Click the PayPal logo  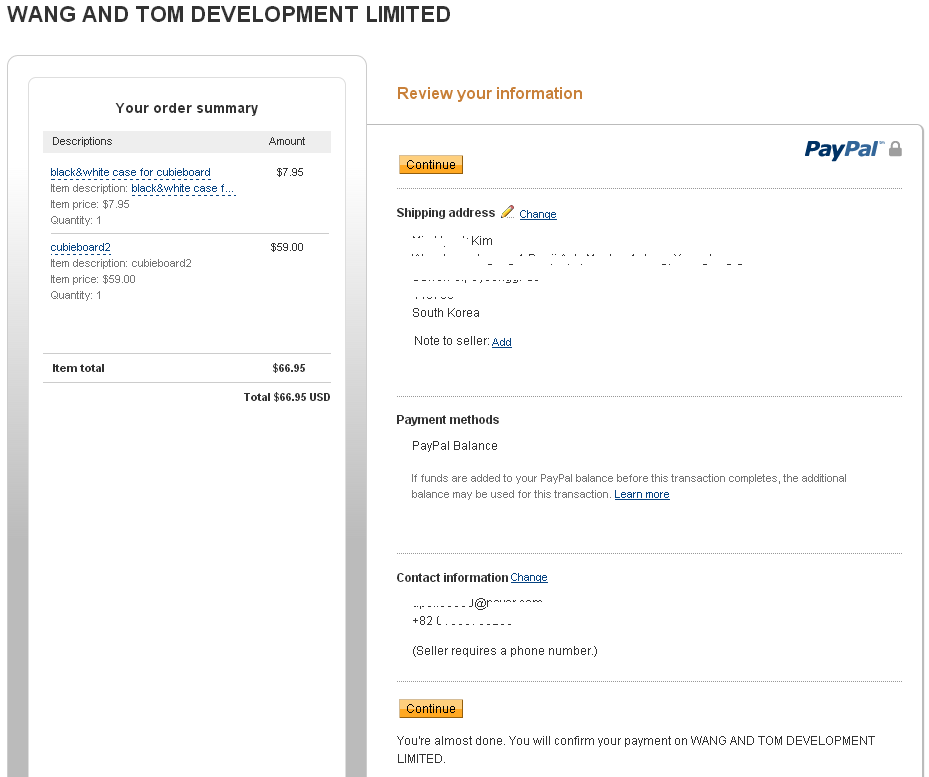(842, 148)
